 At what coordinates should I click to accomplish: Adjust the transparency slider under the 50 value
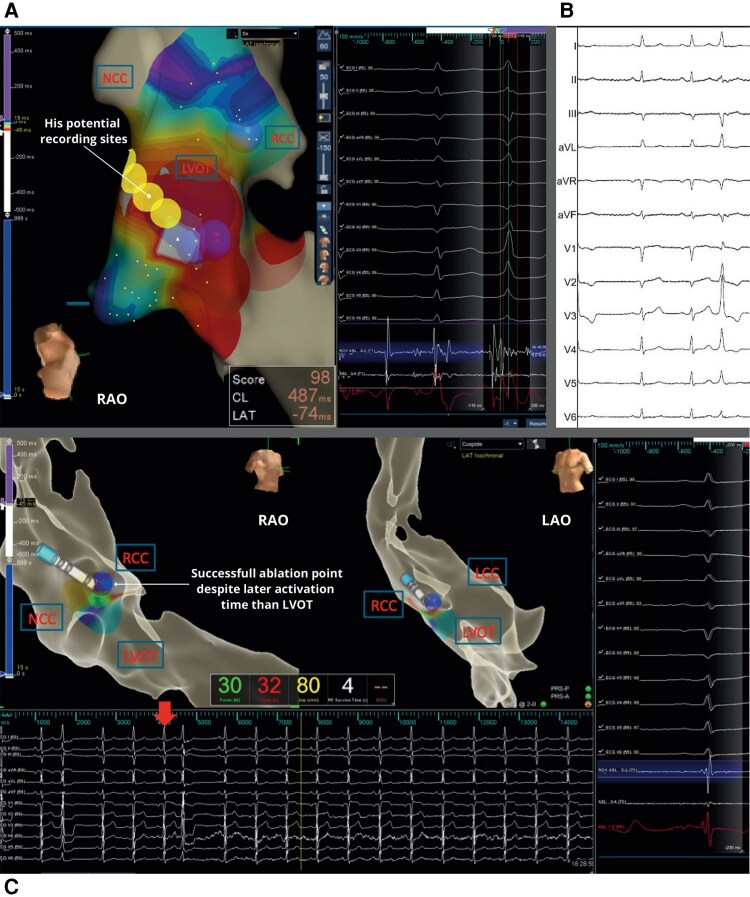click(x=324, y=97)
